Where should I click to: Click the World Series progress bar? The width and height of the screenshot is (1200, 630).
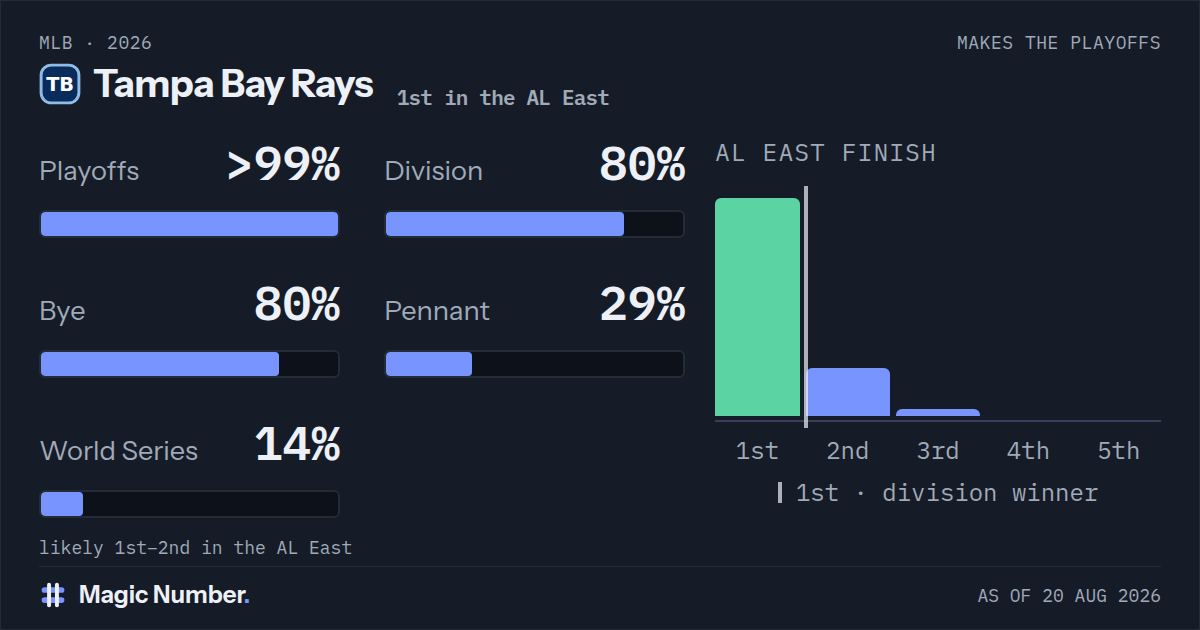[x=189, y=504]
